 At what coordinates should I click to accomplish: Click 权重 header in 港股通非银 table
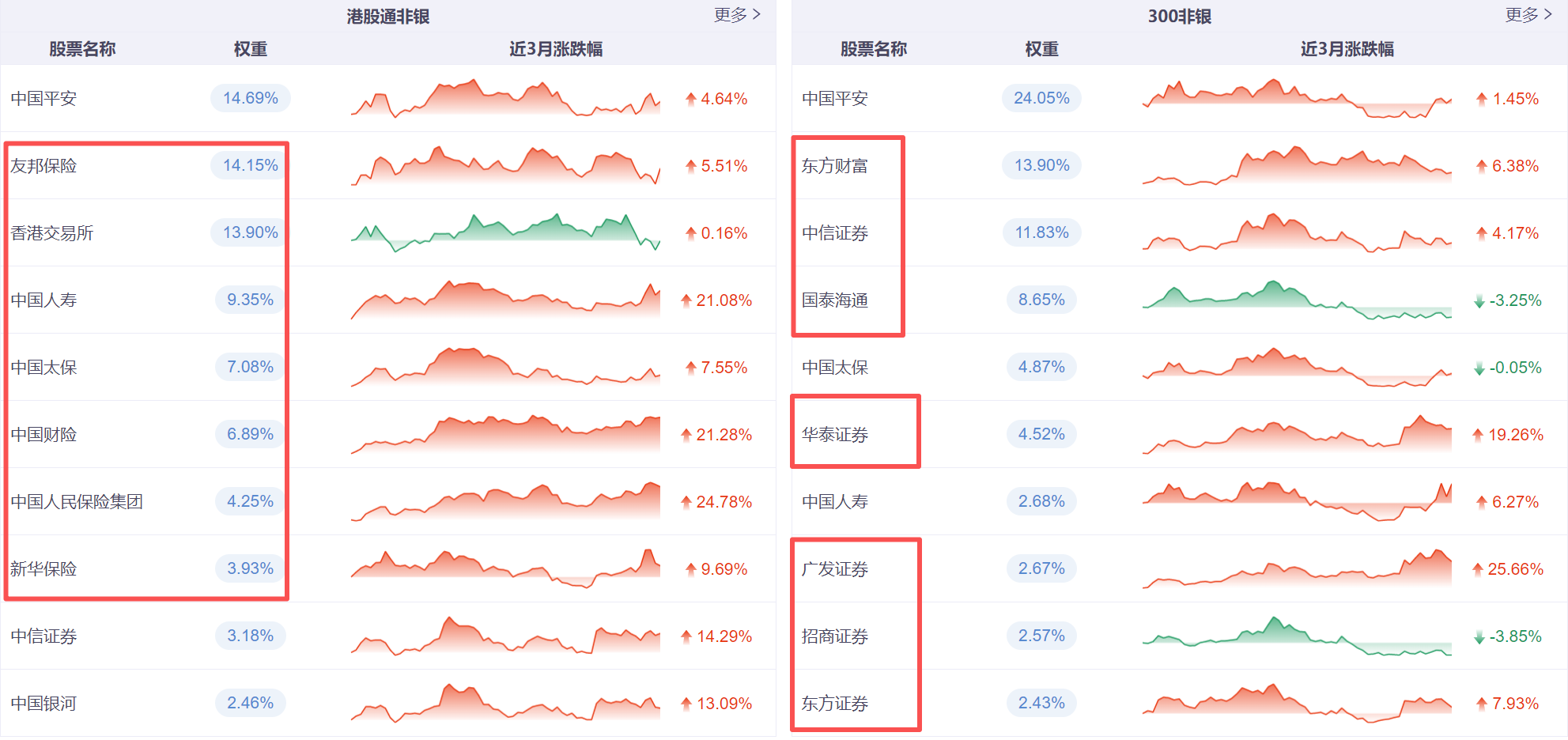click(x=251, y=49)
